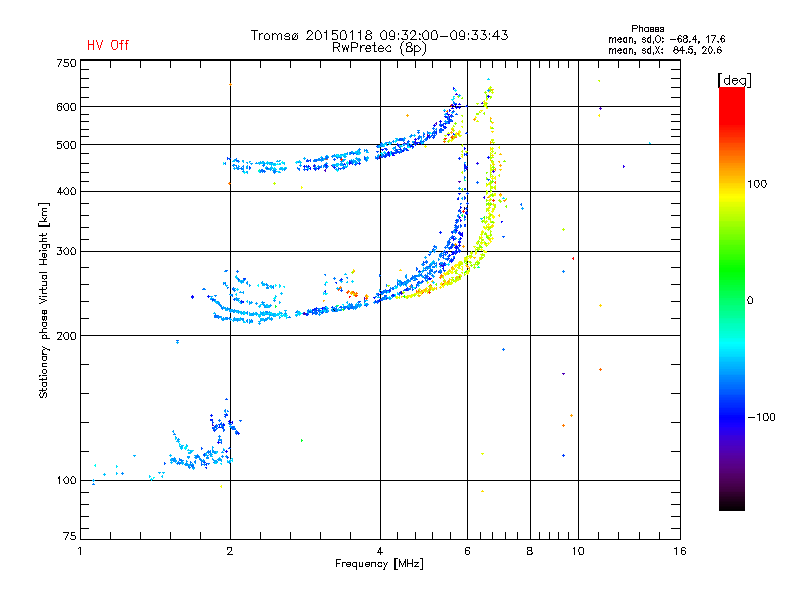Click the y-axis '600' tick label

click(66, 107)
